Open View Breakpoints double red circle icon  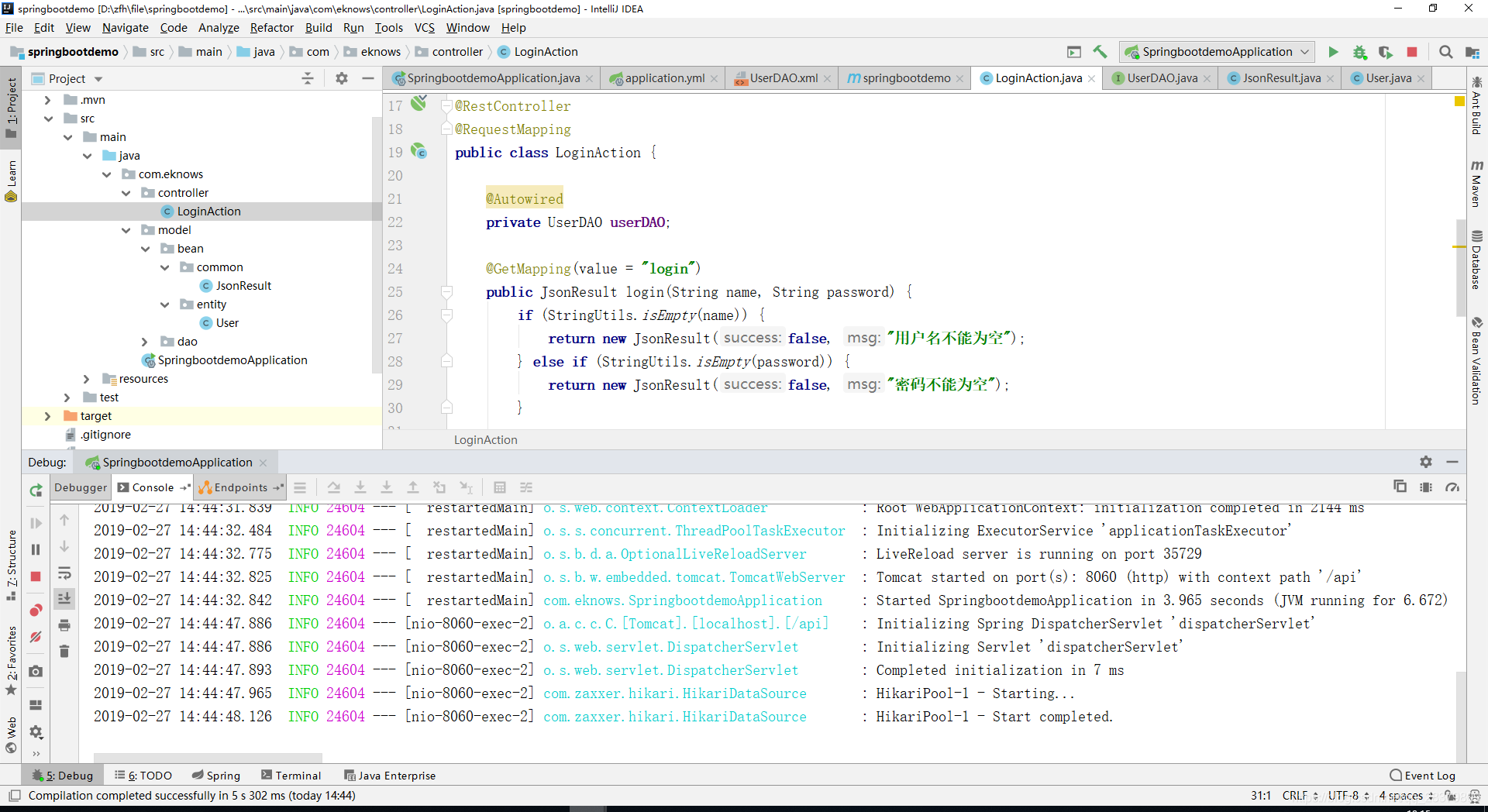(36, 611)
